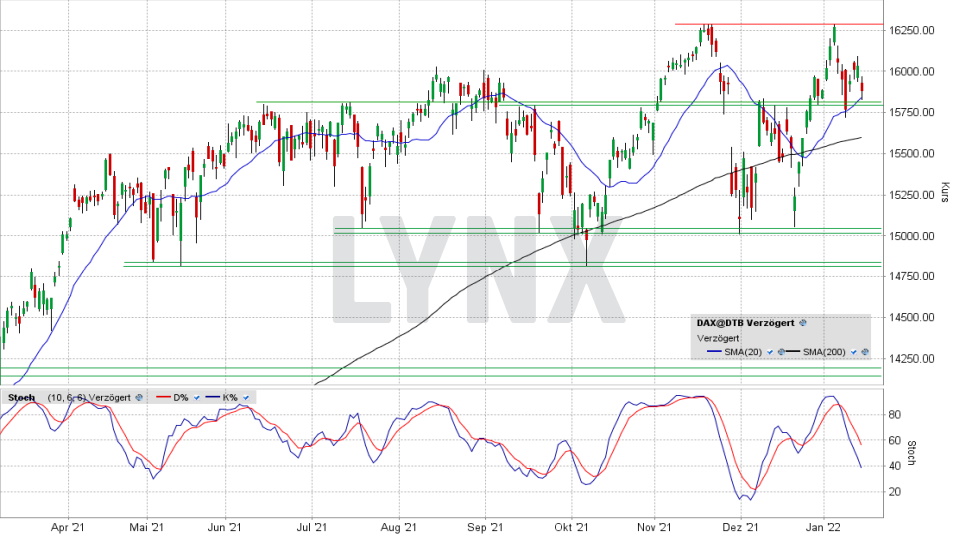The image size is (960, 540).
Task: Open settings icon next to DAX@DTB Verzögert
Action: [804, 323]
